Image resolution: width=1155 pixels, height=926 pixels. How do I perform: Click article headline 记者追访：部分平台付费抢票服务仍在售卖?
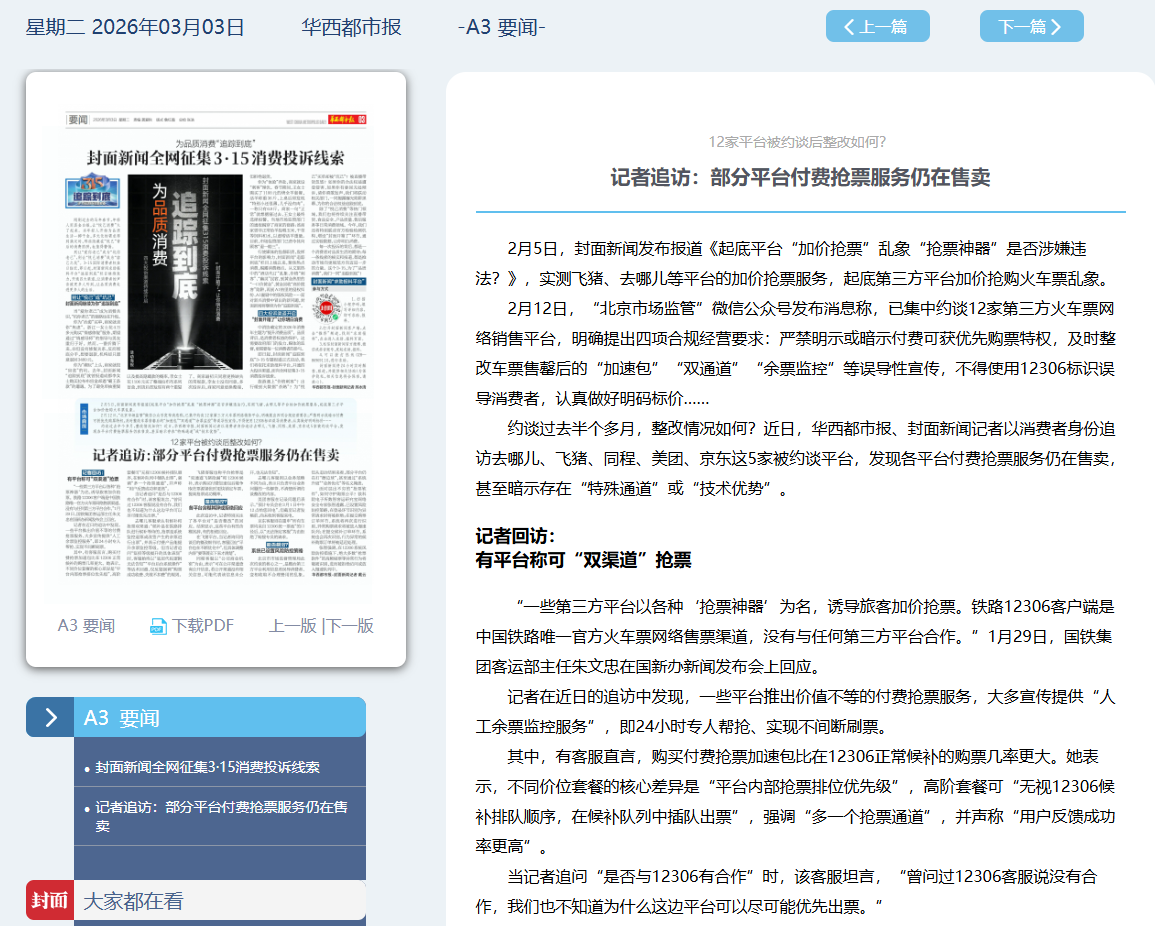(800, 177)
